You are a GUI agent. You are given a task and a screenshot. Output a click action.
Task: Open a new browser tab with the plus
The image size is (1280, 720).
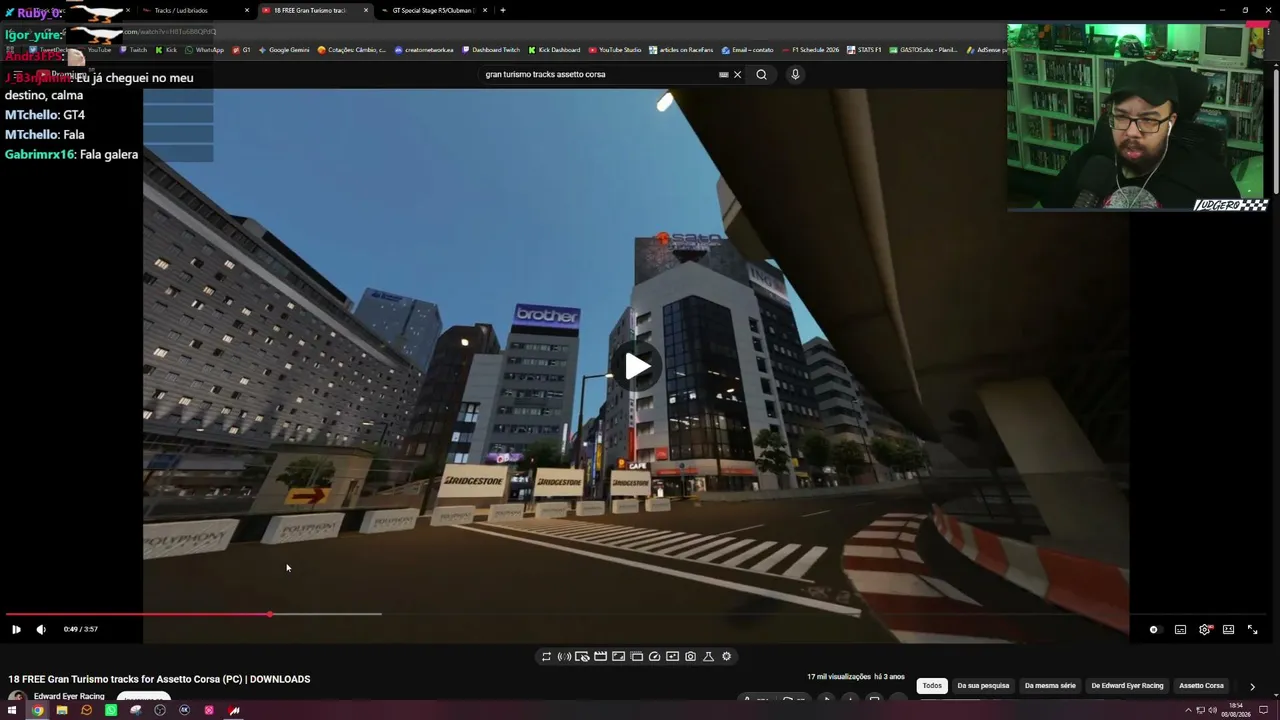(x=502, y=10)
